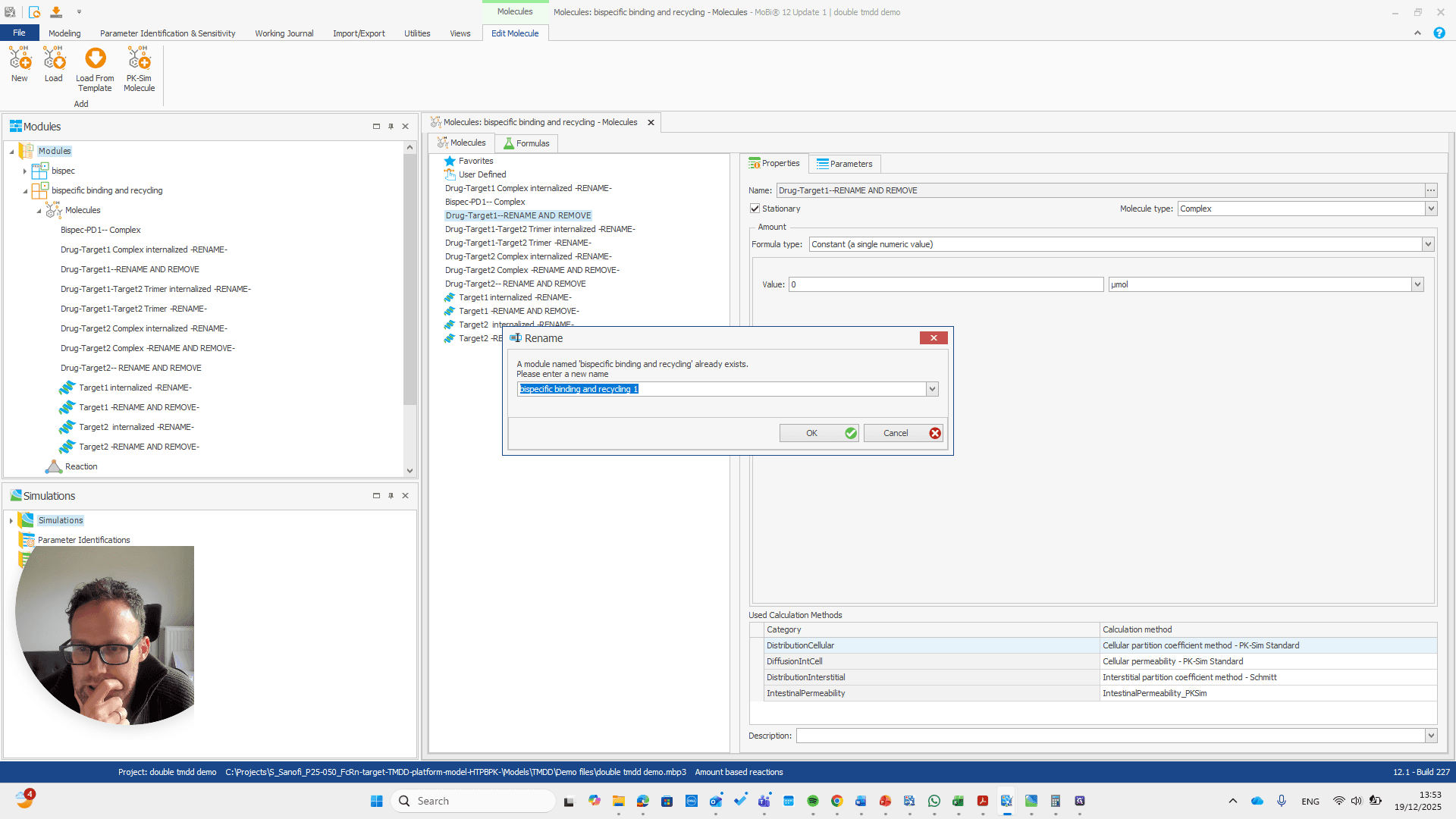Click the Save icon in title bar
Image resolution: width=1456 pixels, height=819 pixels.
click(x=56, y=12)
